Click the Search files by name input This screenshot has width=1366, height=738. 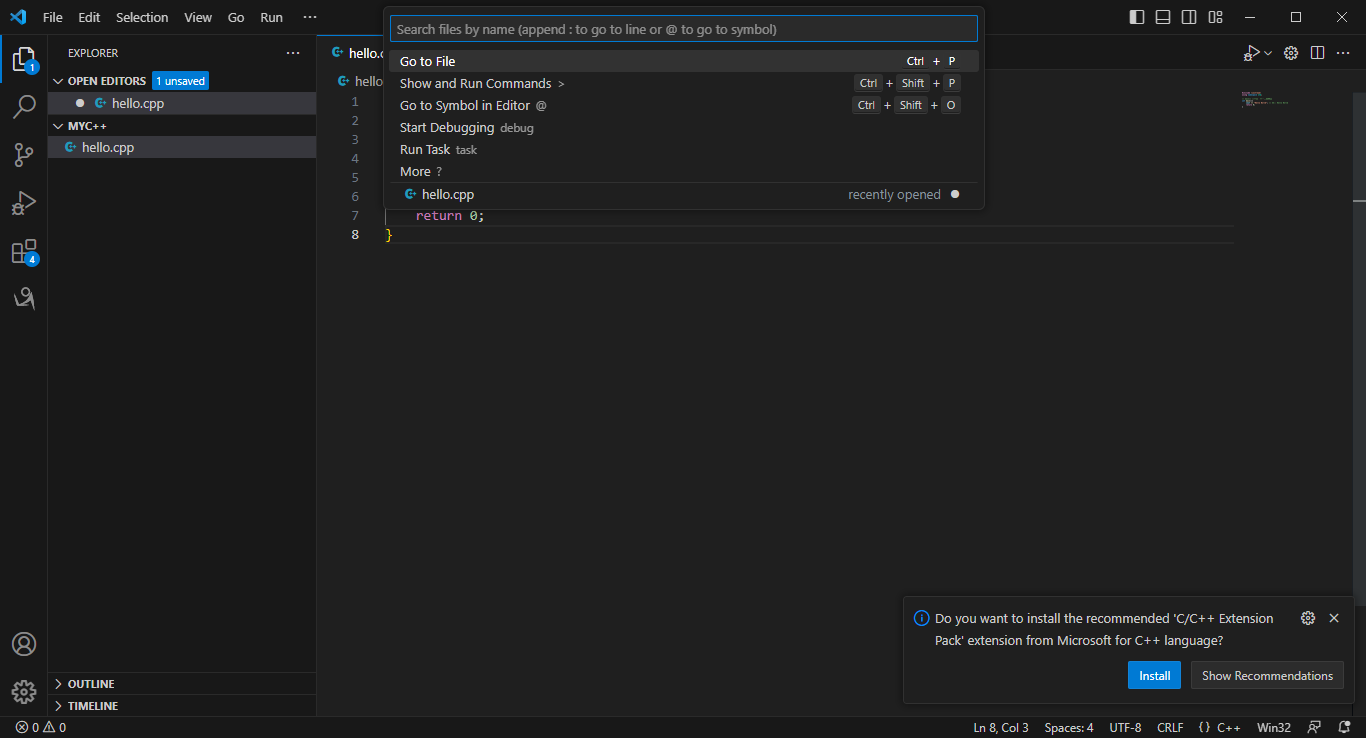(x=683, y=29)
